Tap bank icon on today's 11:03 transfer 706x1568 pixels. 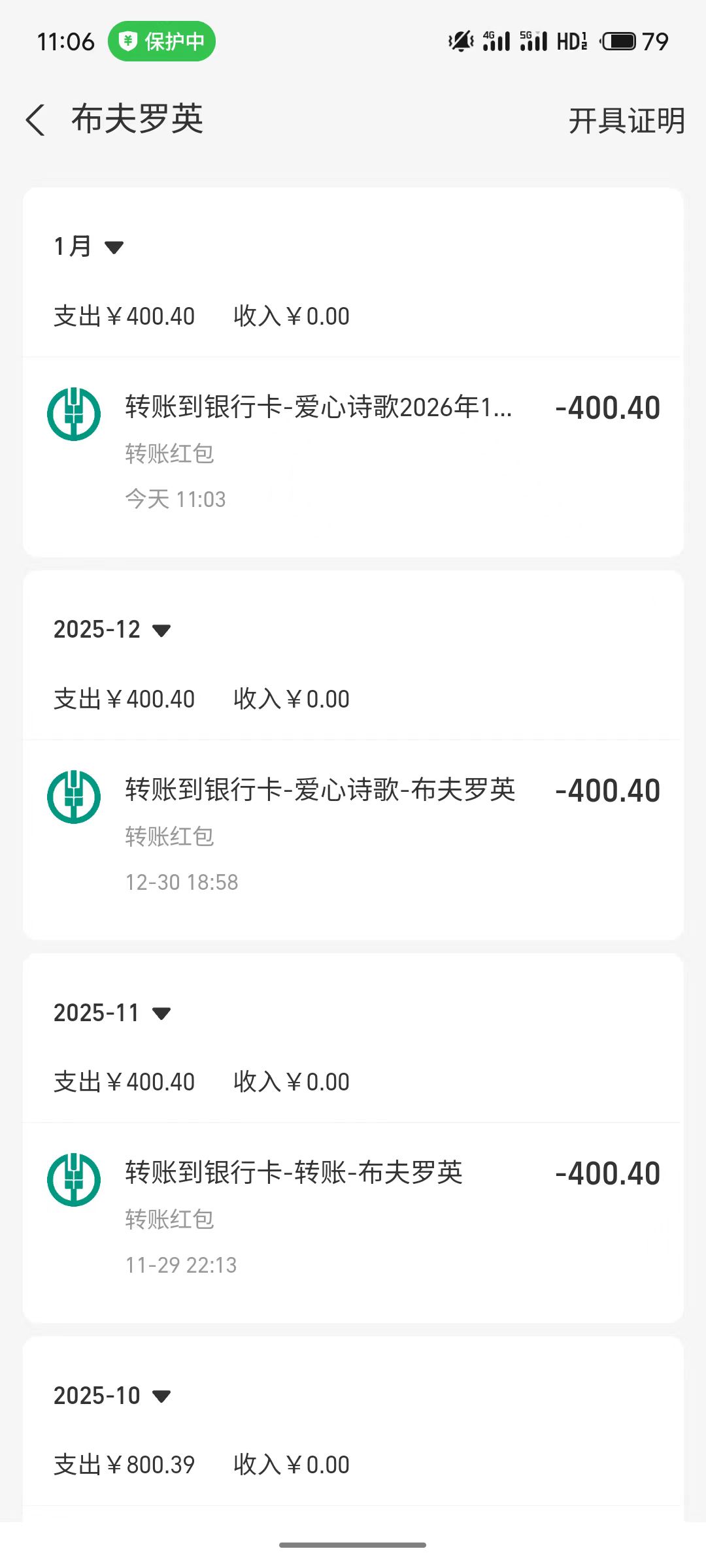coord(74,414)
